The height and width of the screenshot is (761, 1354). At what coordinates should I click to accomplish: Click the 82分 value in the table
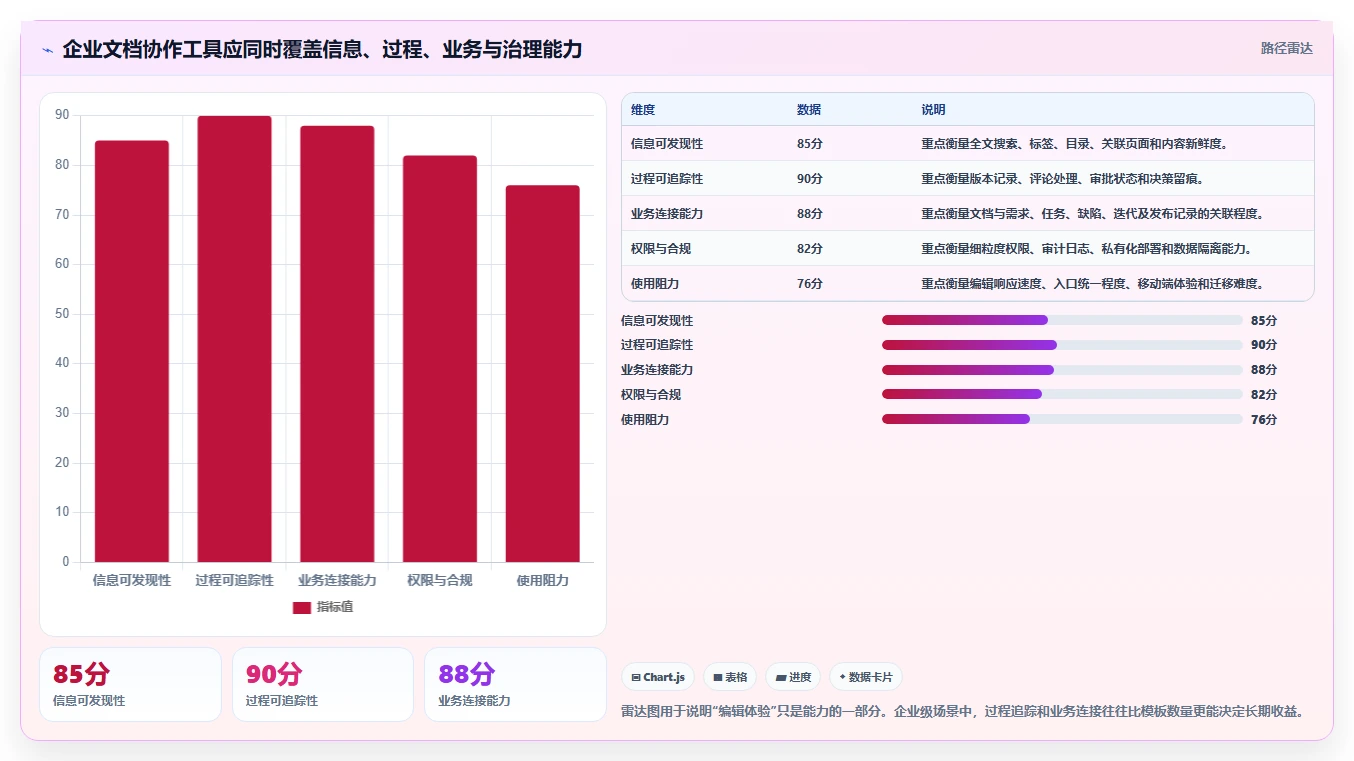810,249
